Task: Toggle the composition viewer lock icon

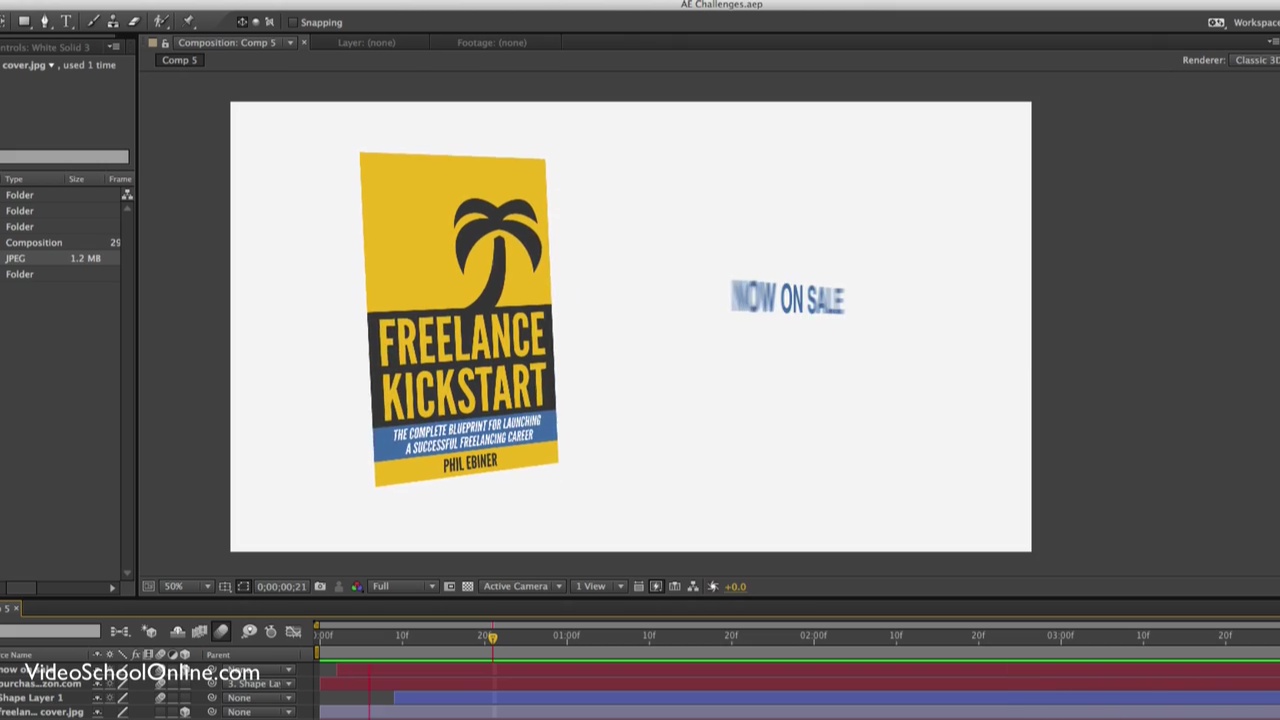Action: 165,43
